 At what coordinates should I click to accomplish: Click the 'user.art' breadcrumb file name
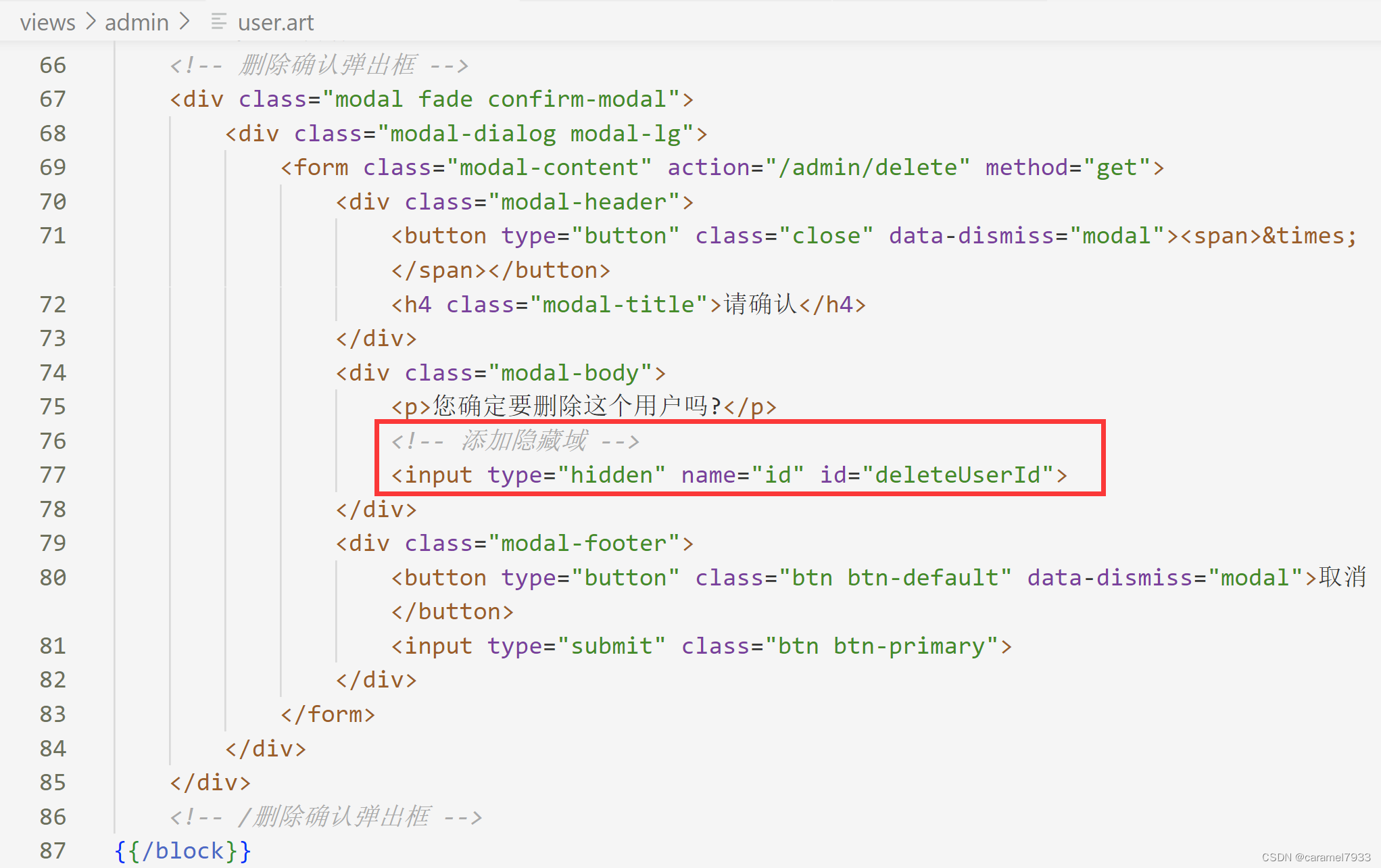pyautogui.click(x=276, y=22)
